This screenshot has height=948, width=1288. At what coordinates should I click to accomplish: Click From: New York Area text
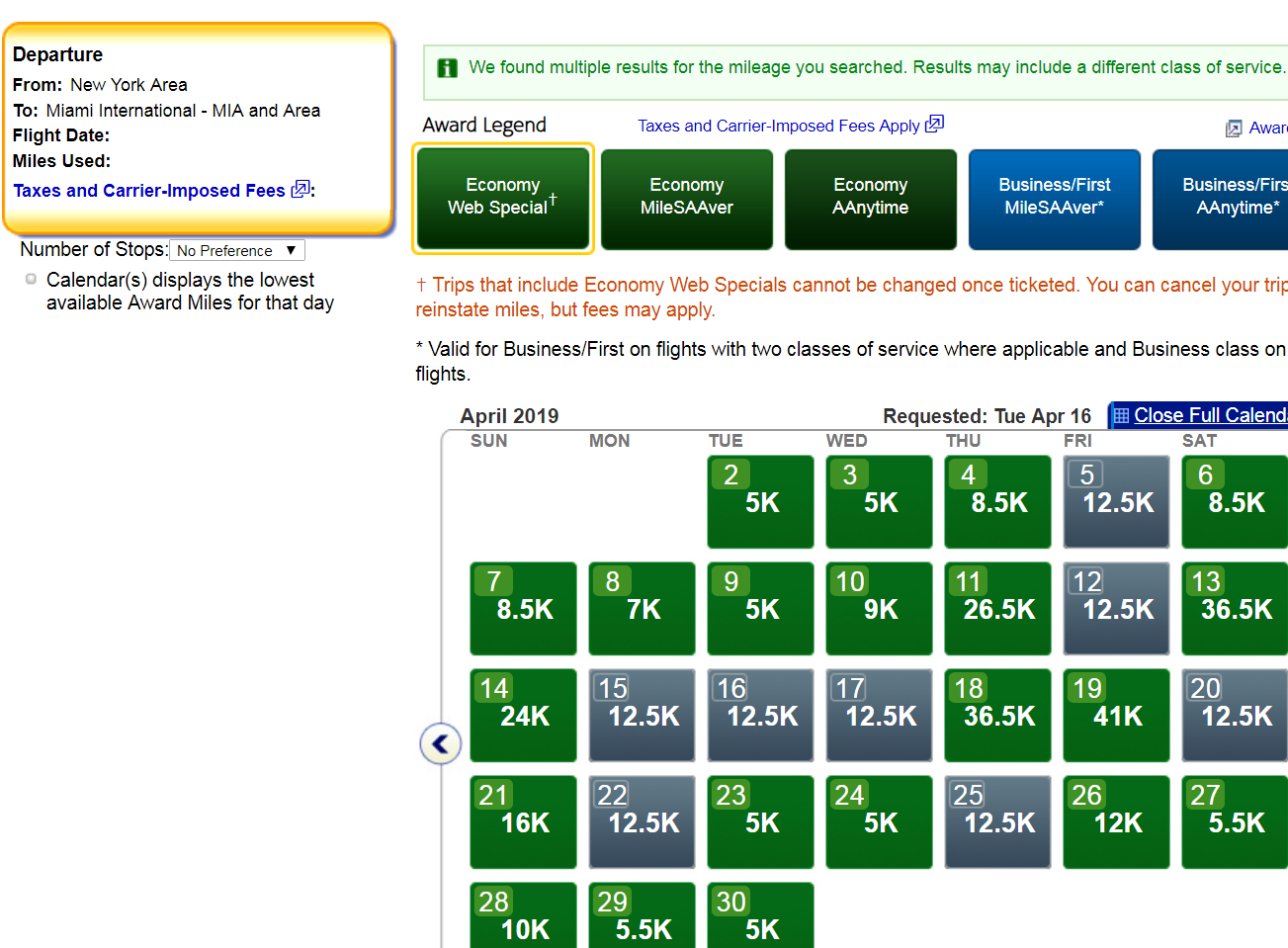(x=100, y=85)
